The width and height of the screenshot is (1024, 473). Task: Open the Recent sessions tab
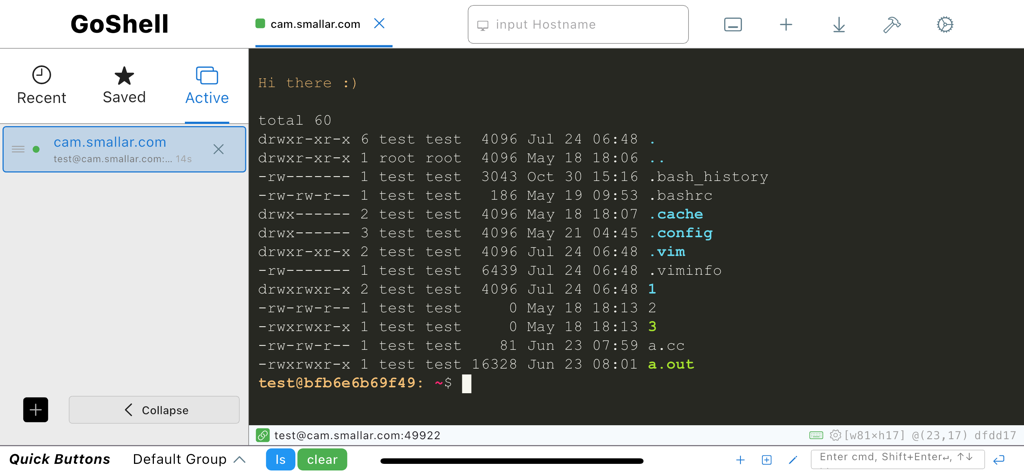click(x=41, y=86)
